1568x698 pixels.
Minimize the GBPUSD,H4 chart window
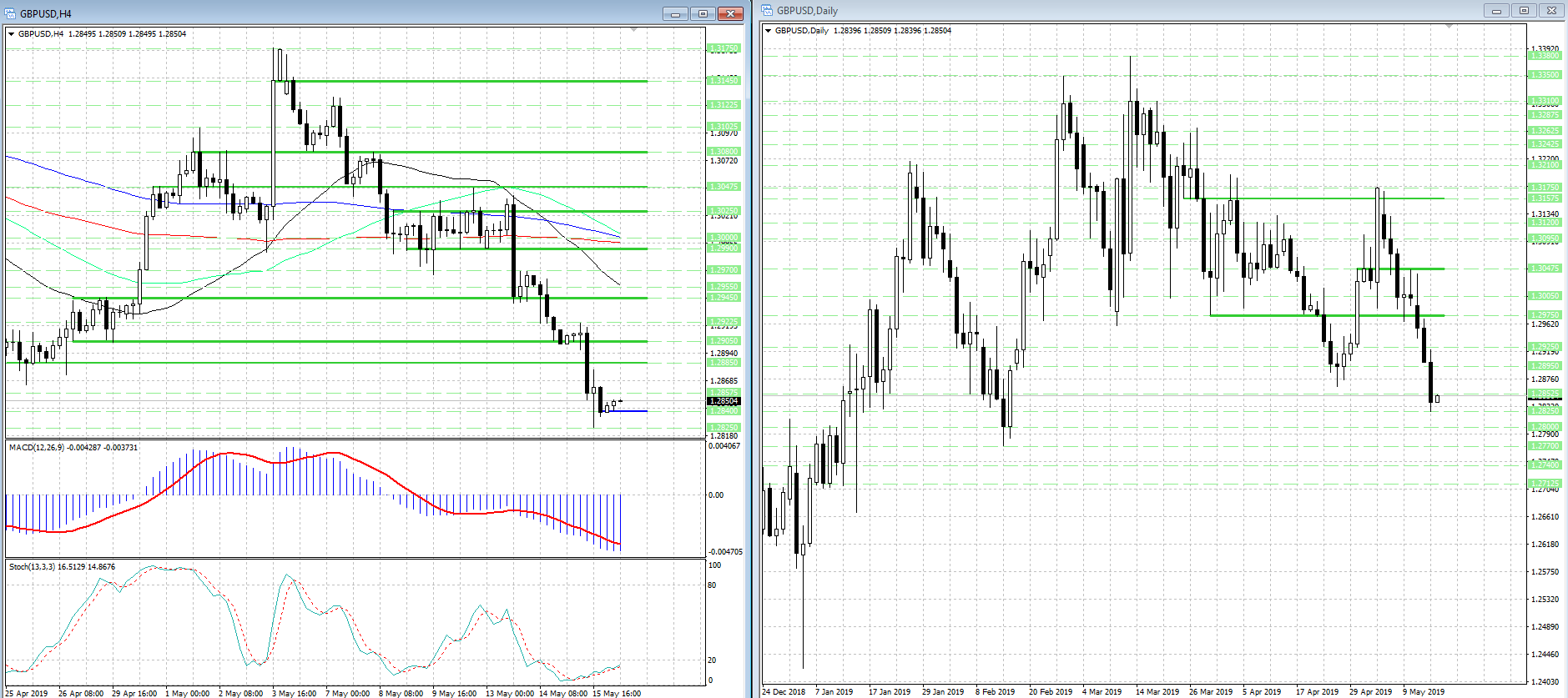tap(675, 13)
